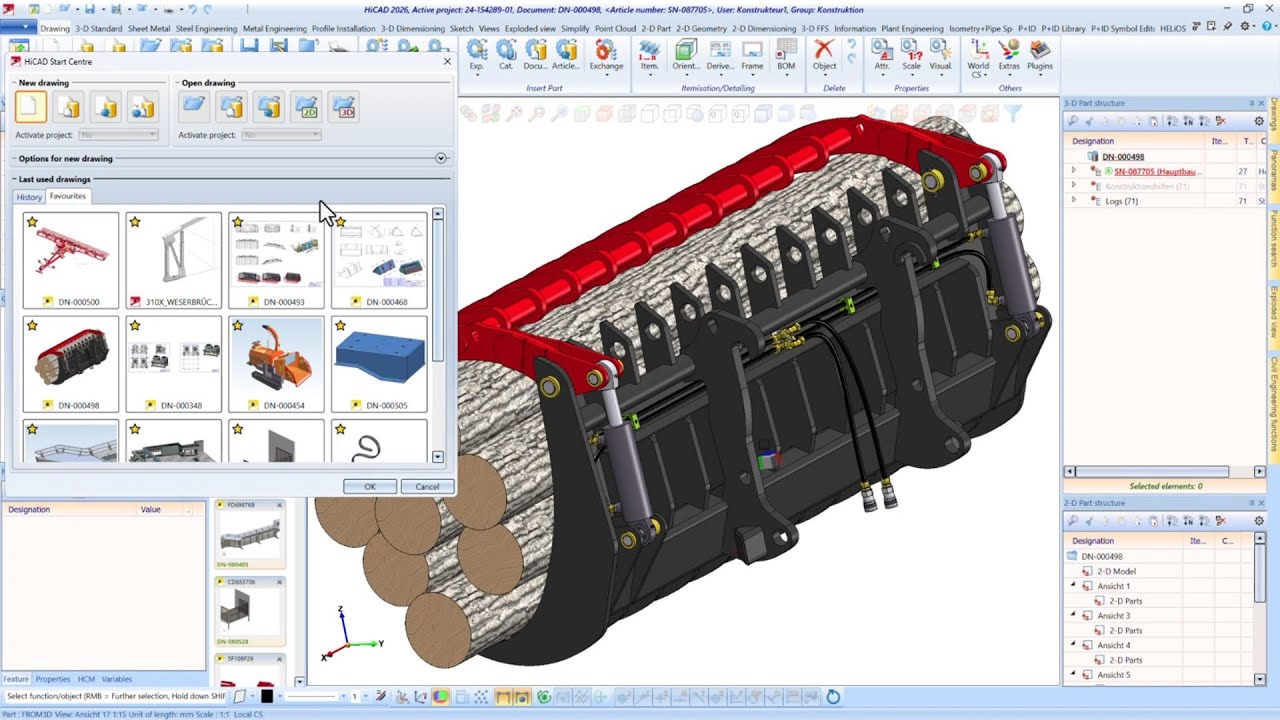Image resolution: width=1280 pixels, height=720 pixels.
Task: Select the blank new drawing icon
Action: (31, 106)
